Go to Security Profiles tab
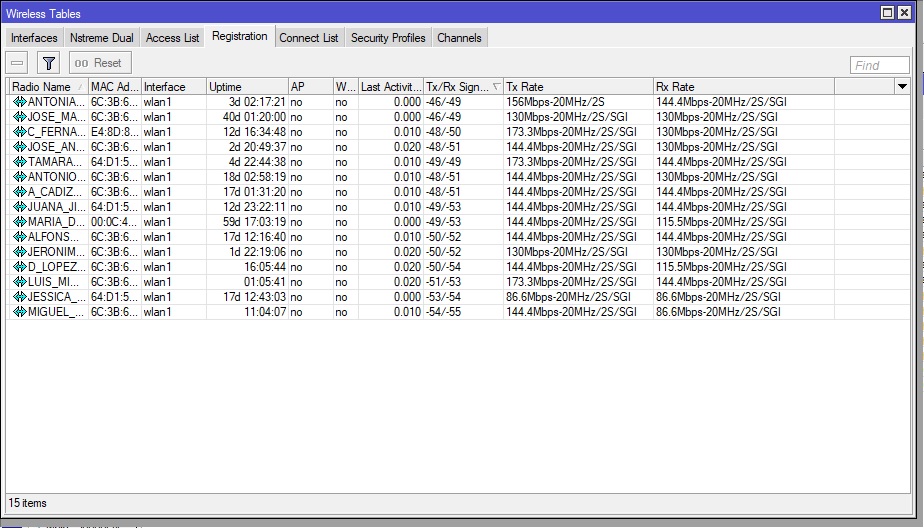Viewport: 924px width, 528px height. [x=388, y=38]
